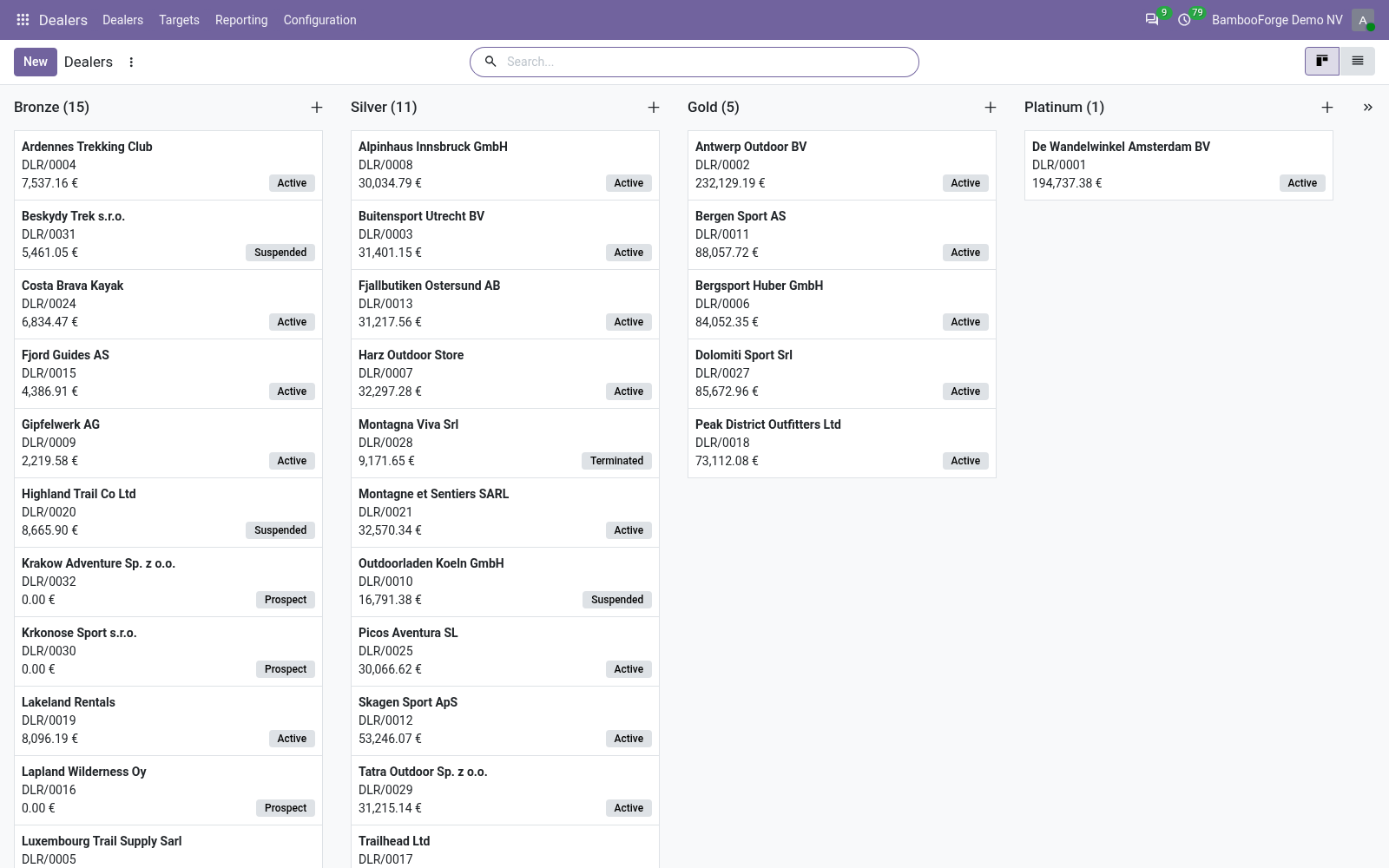
Task: Open the Fjord Guides AS card
Action: [168, 373]
